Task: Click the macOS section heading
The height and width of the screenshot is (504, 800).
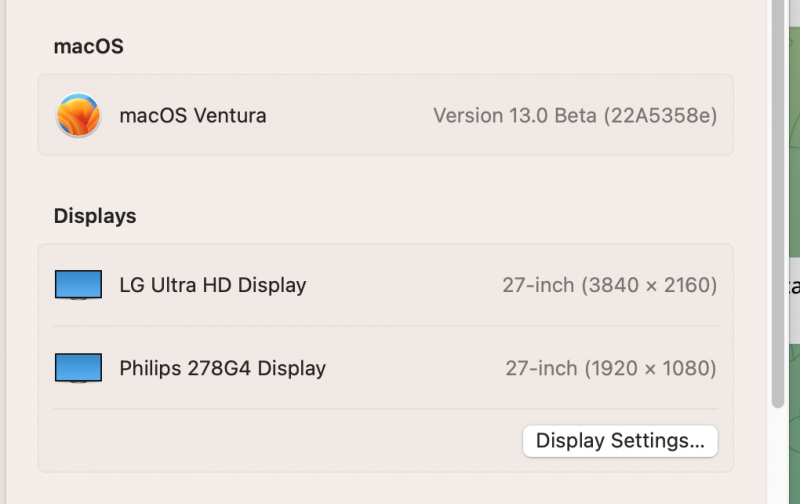Action: (x=88, y=46)
